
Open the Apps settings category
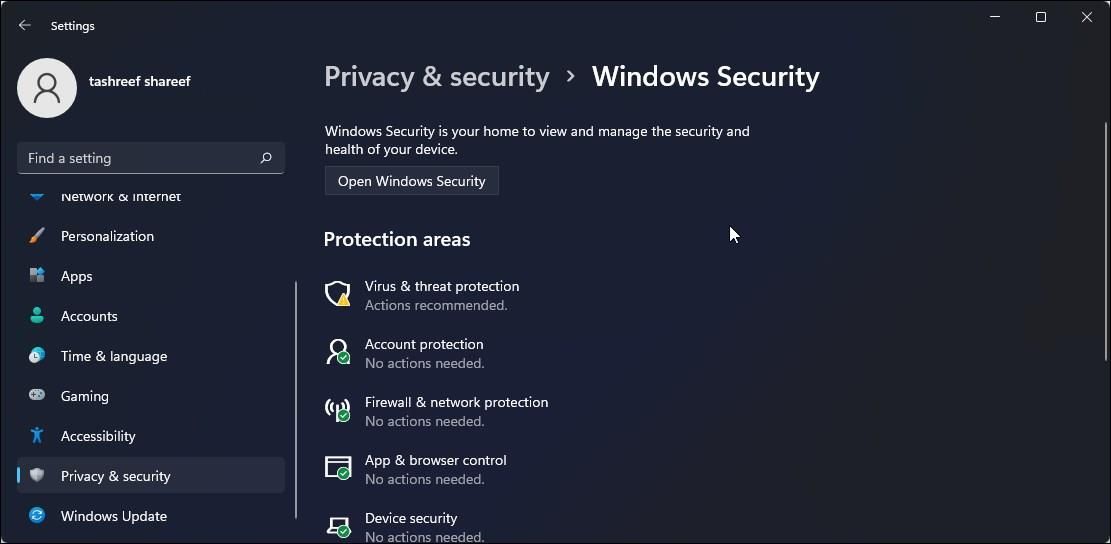click(76, 276)
